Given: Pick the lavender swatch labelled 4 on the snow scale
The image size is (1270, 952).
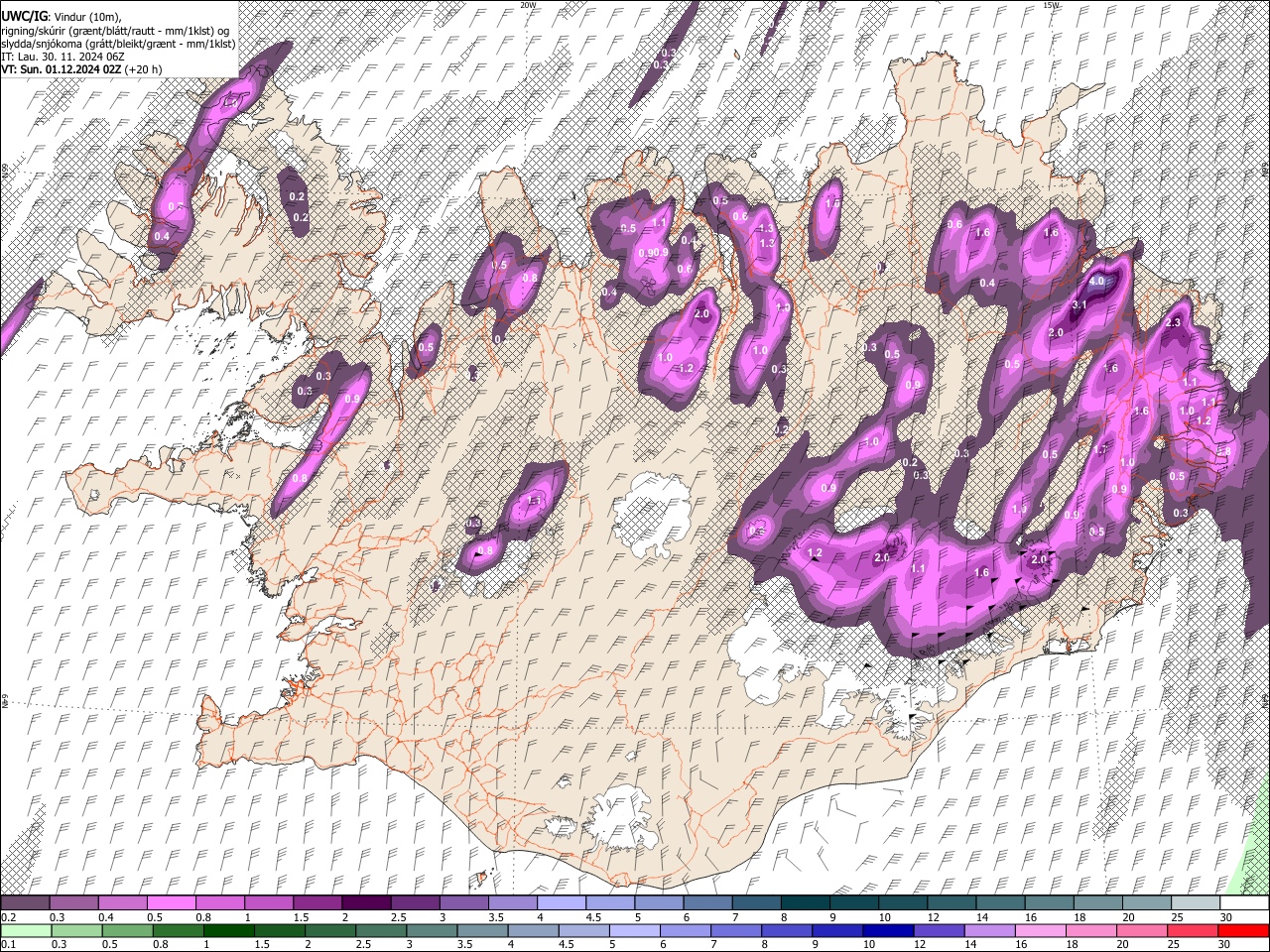Looking at the screenshot, I should pos(561,903).
